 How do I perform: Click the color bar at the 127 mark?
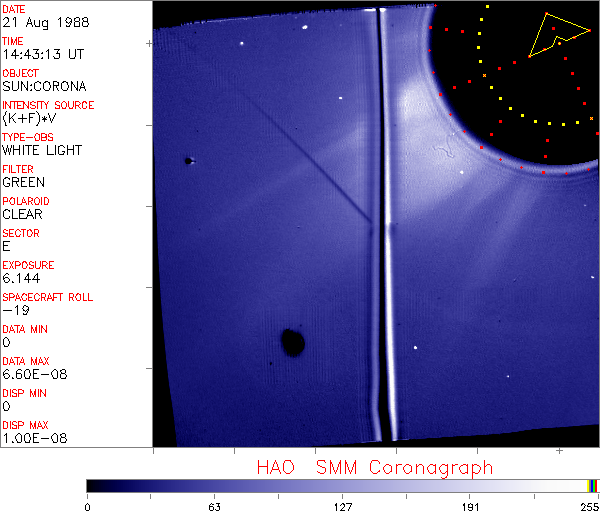click(x=342, y=485)
